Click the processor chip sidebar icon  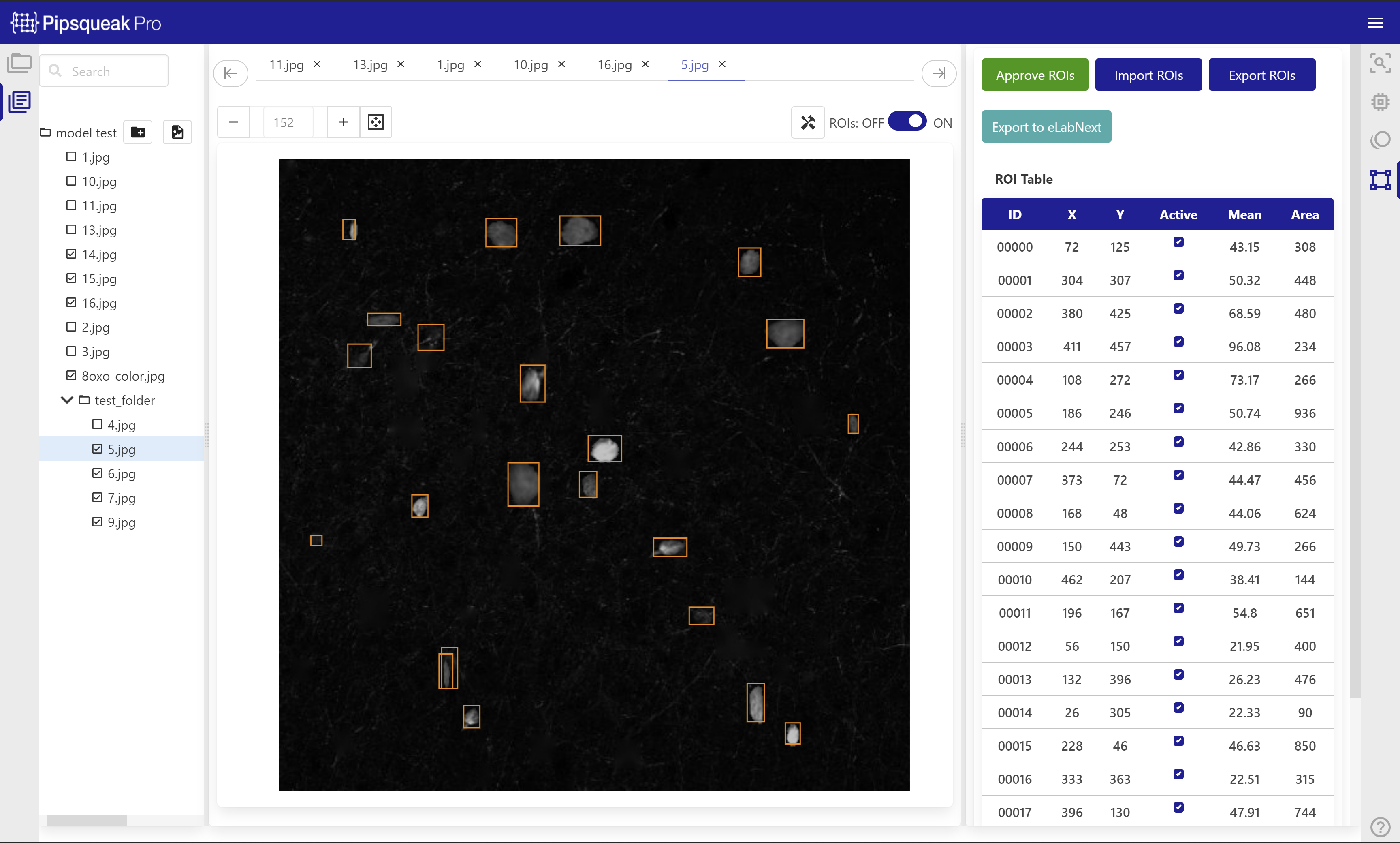pyautogui.click(x=1380, y=102)
